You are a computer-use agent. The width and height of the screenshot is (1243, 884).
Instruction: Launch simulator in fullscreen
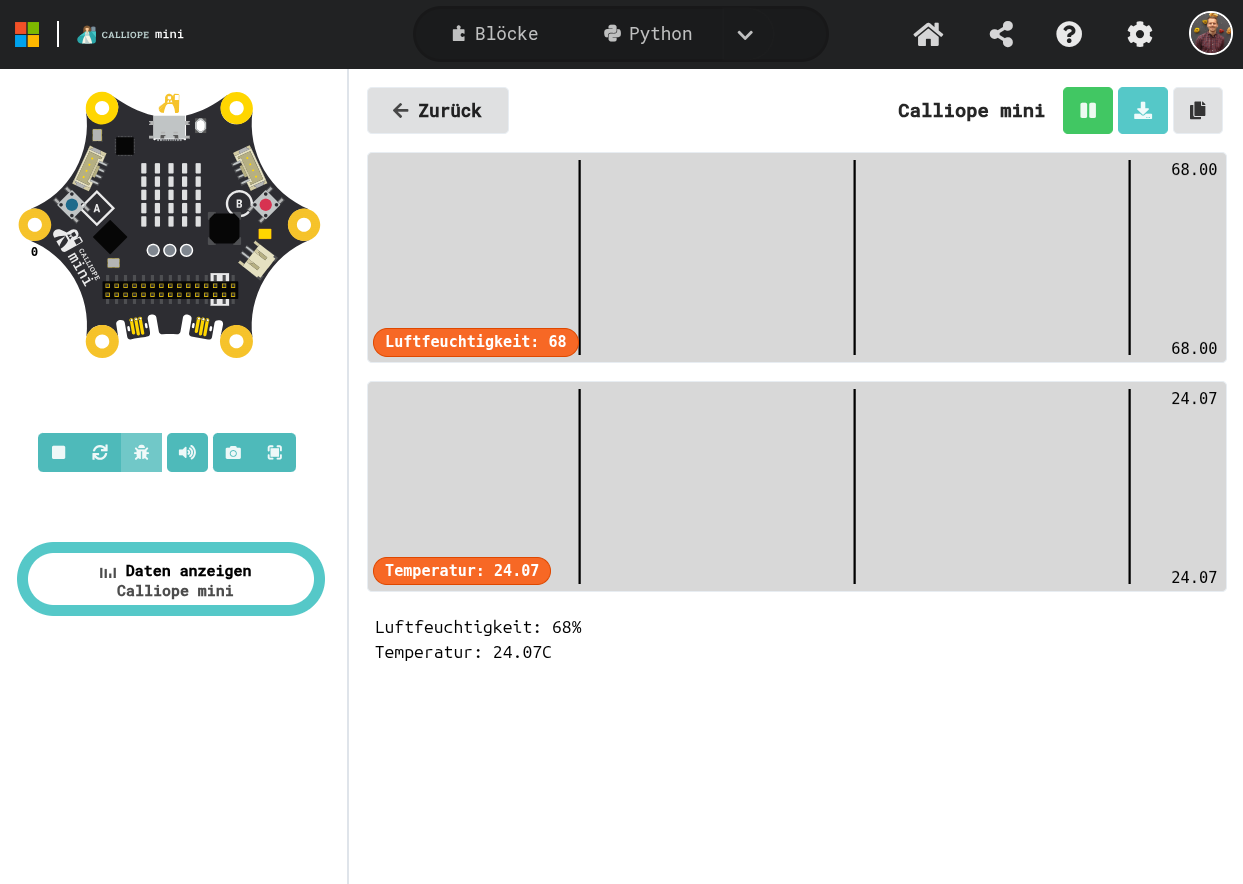click(x=275, y=452)
